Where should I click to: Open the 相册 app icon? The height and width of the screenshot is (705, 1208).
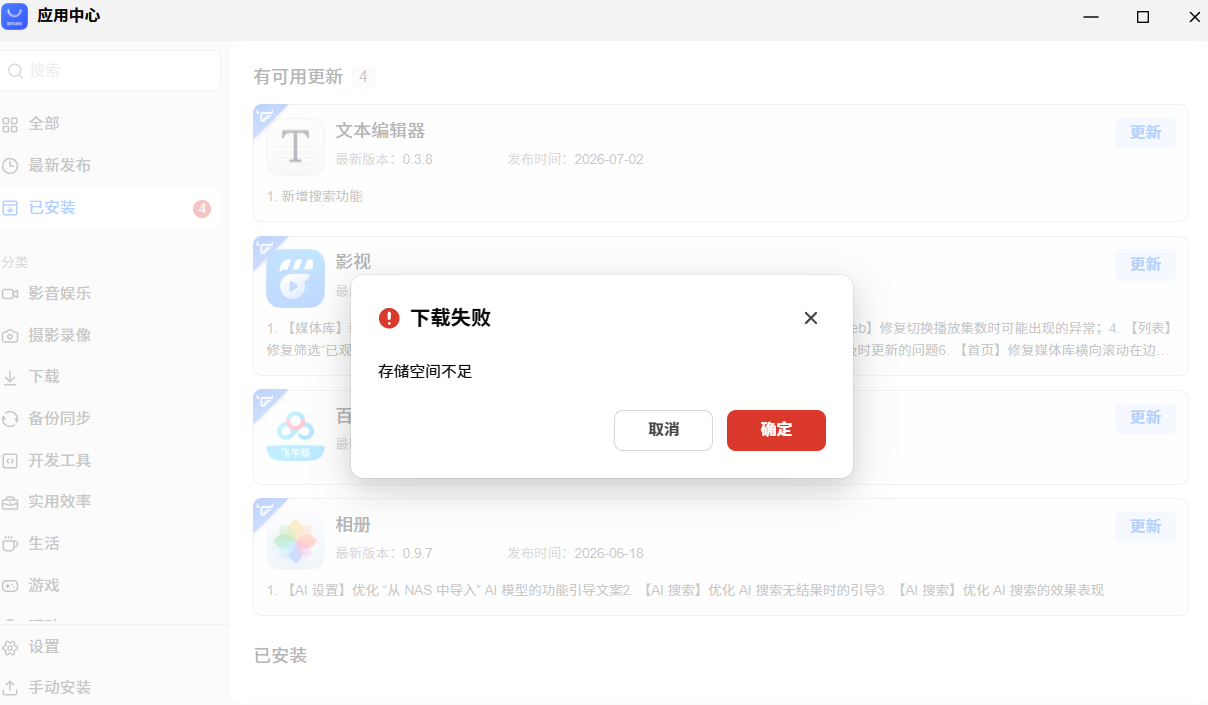[x=295, y=541]
